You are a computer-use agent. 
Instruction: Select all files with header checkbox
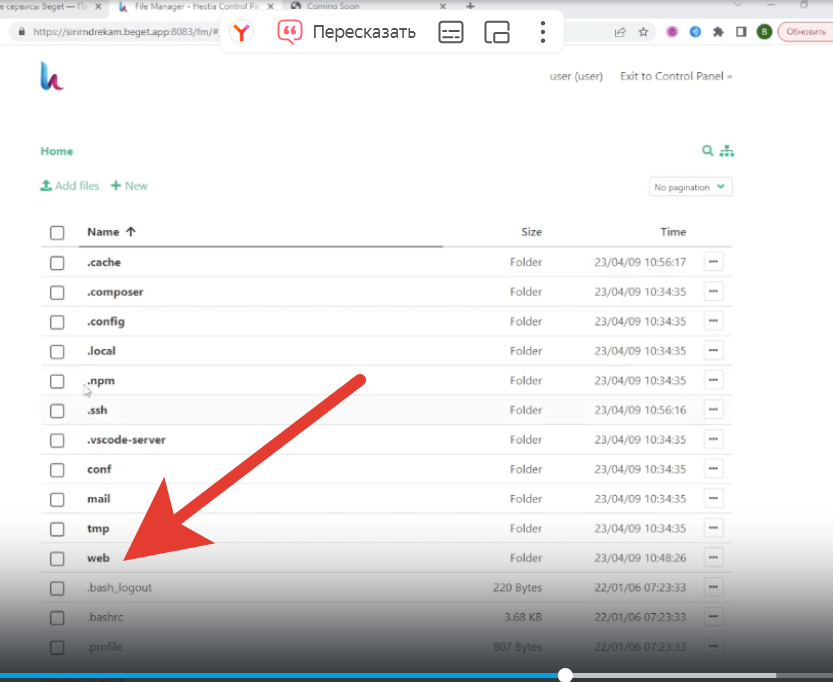click(57, 233)
